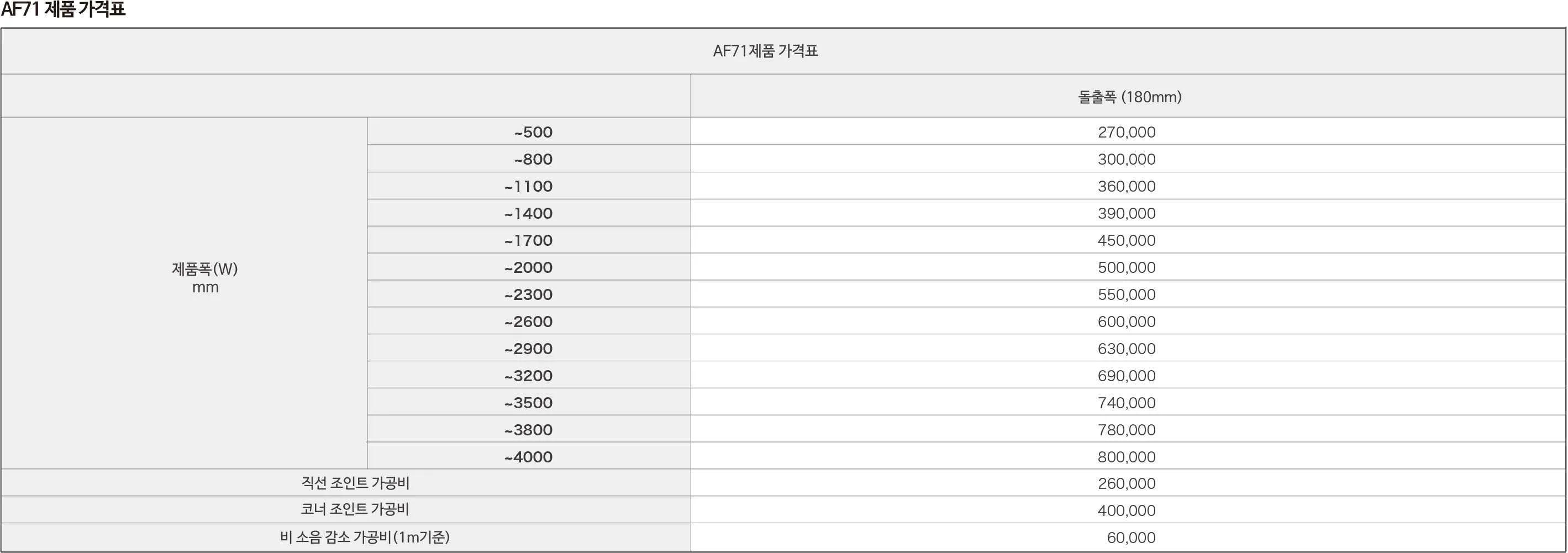Image resolution: width=1568 pixels, height=553 pixels.
Task: Click the AF71제품 가격표 table title cell
Action: (765, 51)
